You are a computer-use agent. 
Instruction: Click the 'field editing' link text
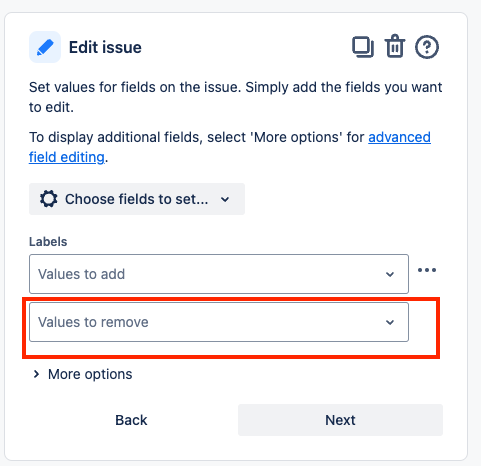tap(67, 157)
